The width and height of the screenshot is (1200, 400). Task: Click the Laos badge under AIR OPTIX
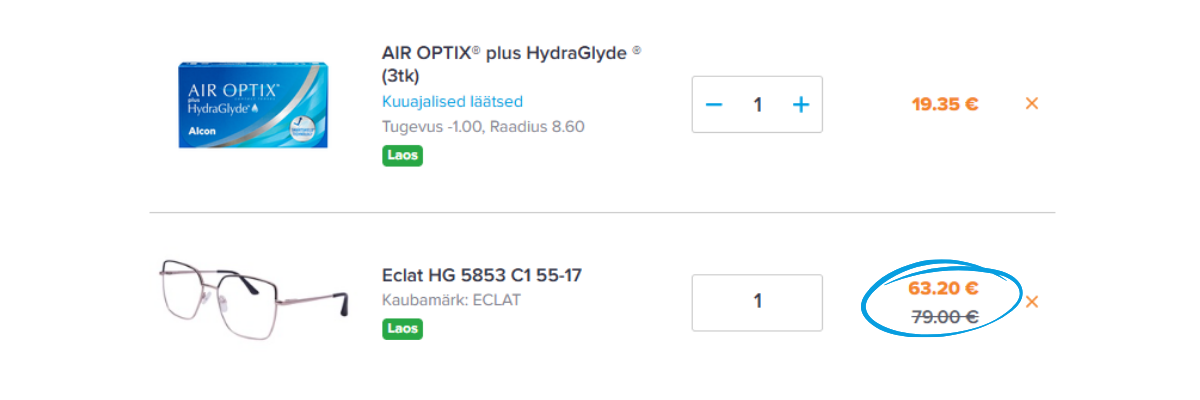click(402, 155)
